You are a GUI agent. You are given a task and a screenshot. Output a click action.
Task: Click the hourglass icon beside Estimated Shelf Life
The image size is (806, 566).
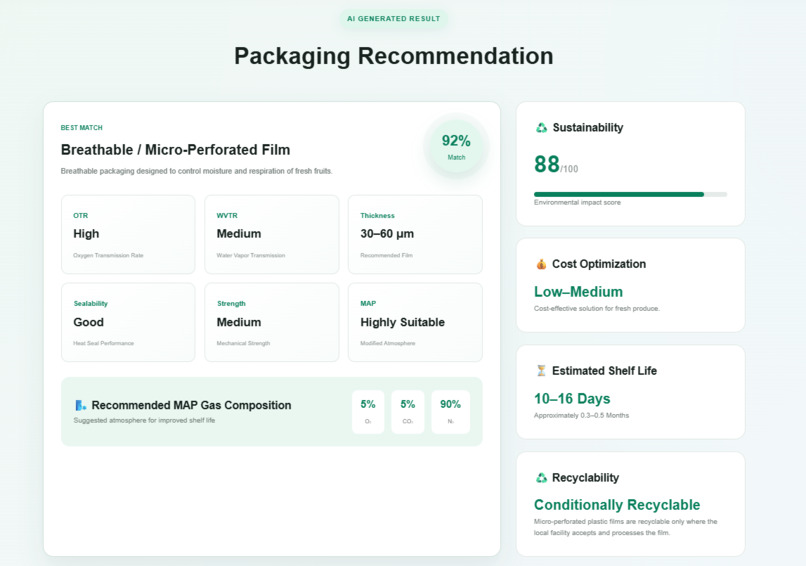[x=541, y=371]
